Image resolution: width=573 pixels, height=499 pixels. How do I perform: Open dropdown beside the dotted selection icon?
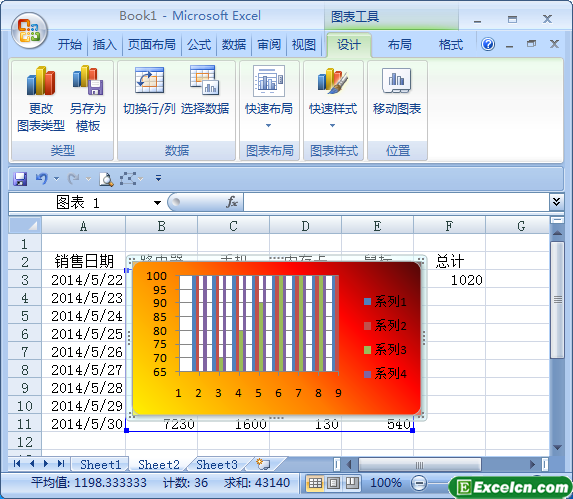(141, 179)
